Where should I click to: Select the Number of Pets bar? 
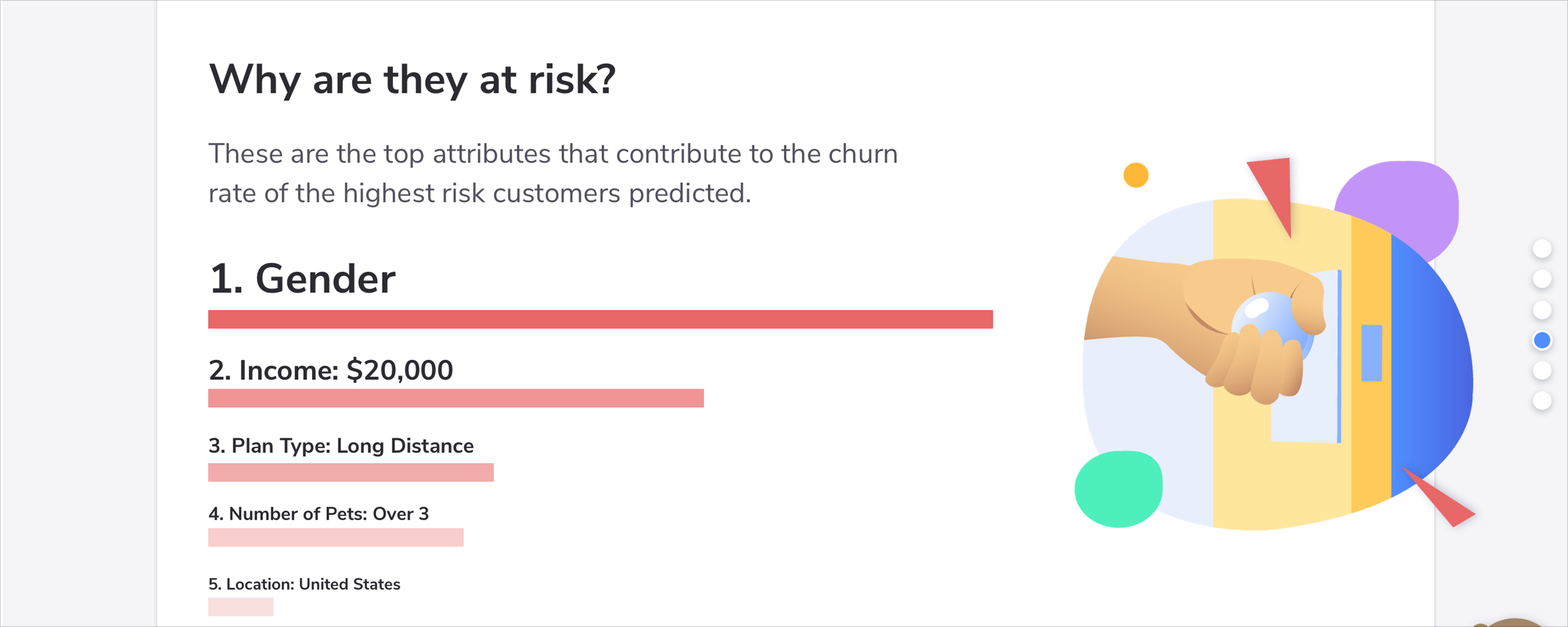point(335,538)
